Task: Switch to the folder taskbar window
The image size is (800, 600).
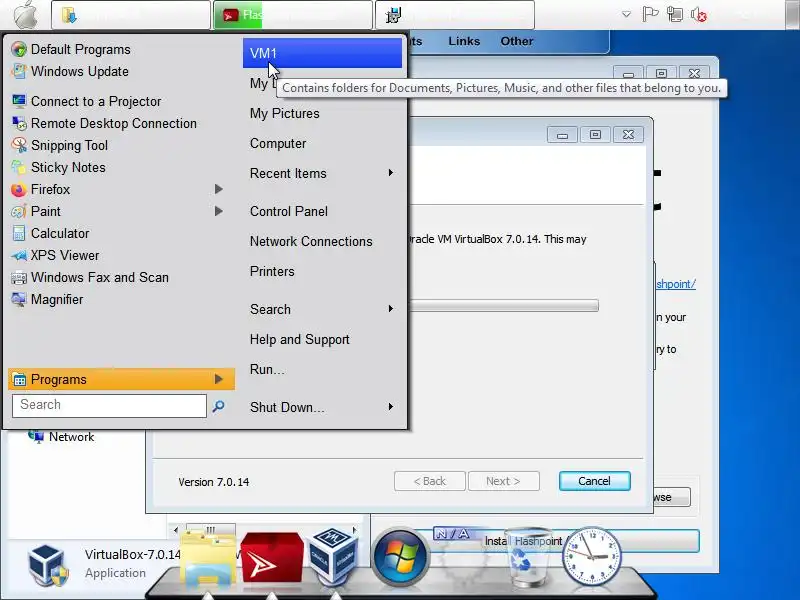Action: tap(131, 15)
